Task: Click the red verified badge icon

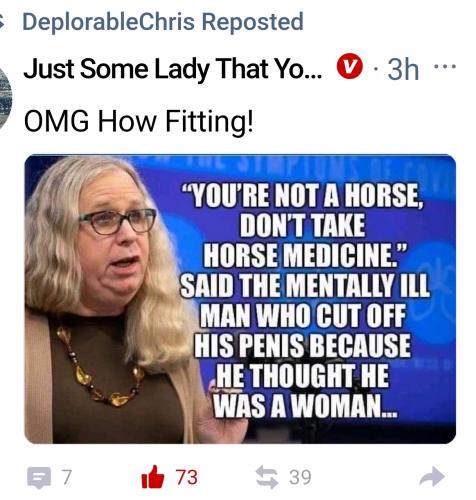Action: (349, 66)
